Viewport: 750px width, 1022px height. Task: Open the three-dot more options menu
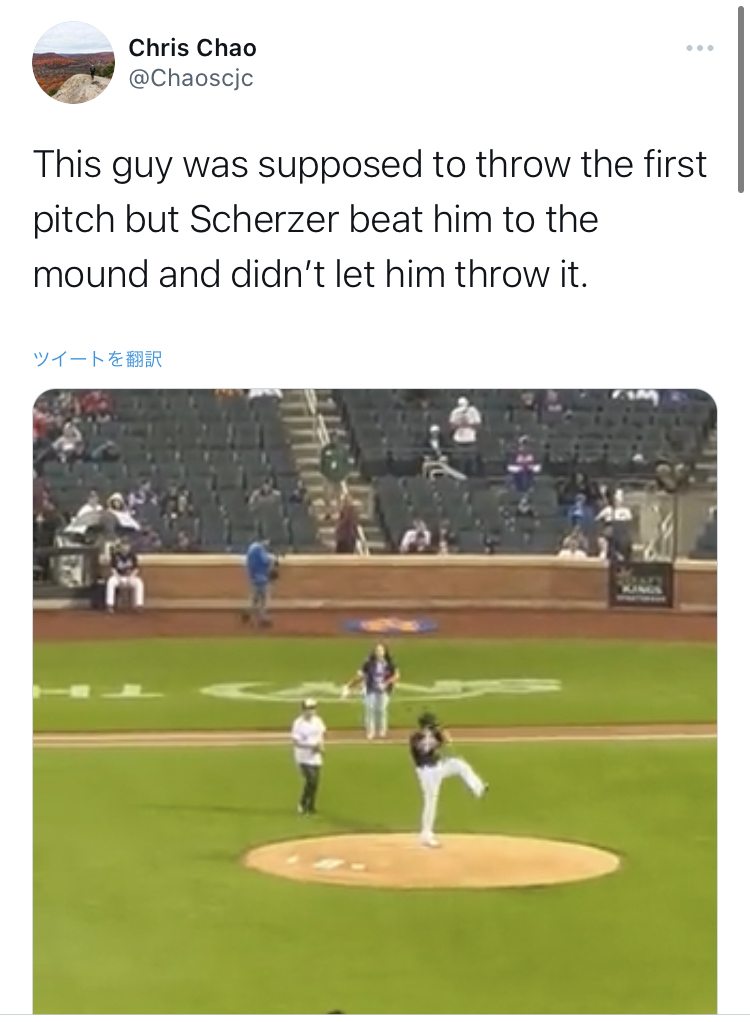pos(699,48)
